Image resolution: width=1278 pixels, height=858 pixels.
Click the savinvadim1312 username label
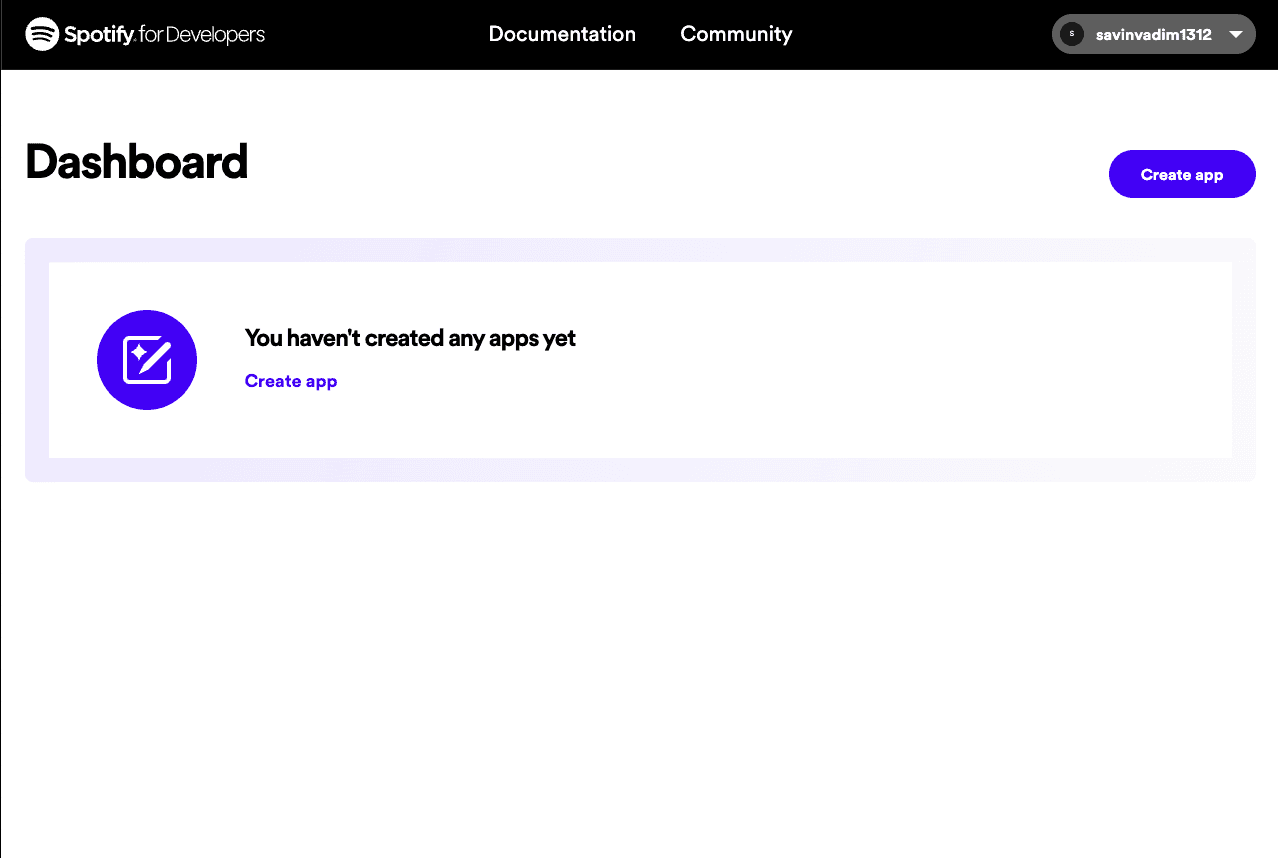point(1153,34)
